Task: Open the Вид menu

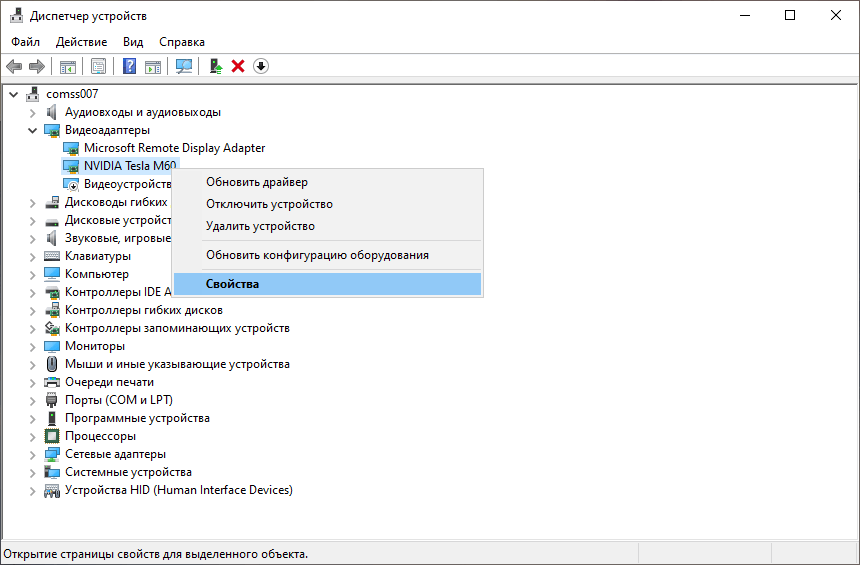Action: pos(133,42)
